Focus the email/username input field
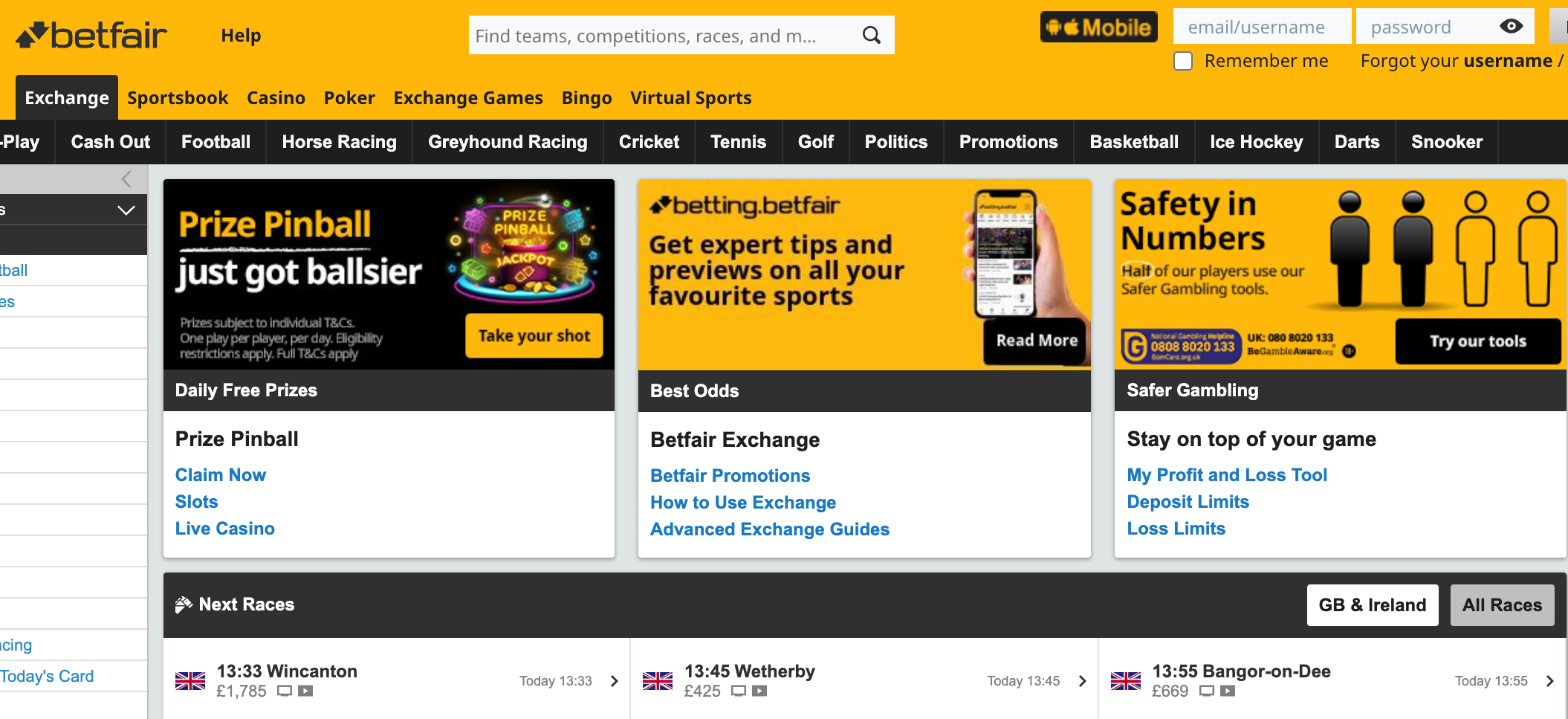1568x719 pixels. [1261, 28]
